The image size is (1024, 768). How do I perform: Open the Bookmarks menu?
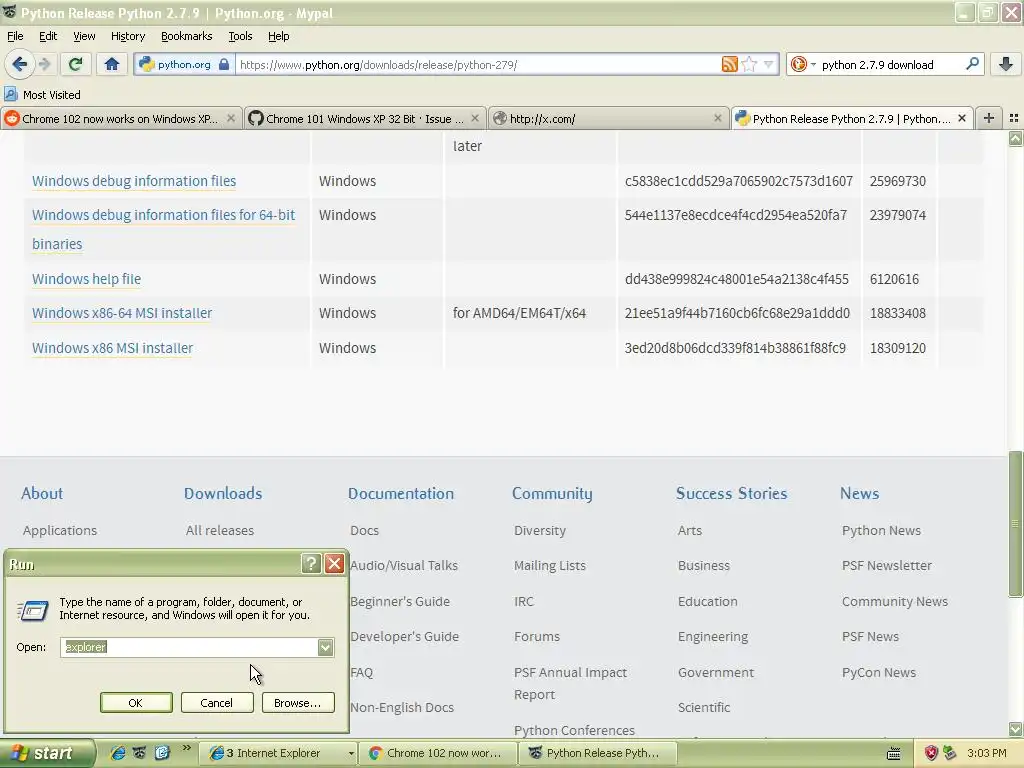[187, 36]
